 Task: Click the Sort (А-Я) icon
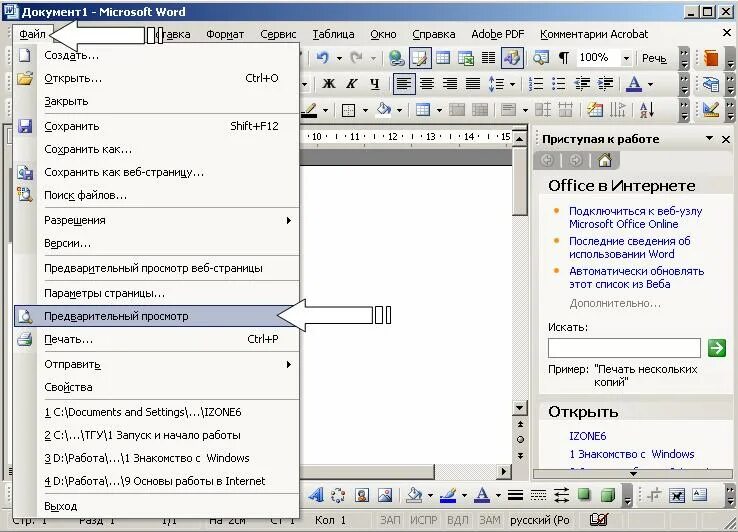pyautogui.click(x=647, y=110)
